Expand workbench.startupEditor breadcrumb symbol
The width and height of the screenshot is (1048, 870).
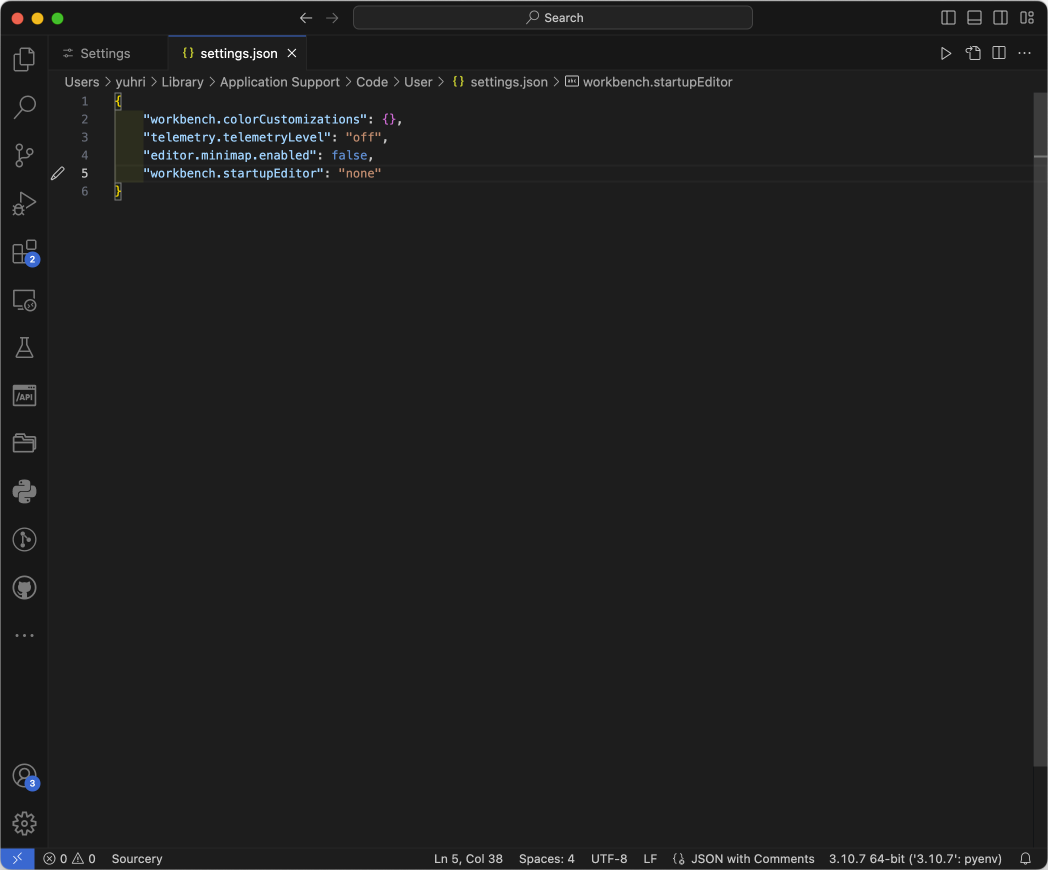(x=649, y=82)
